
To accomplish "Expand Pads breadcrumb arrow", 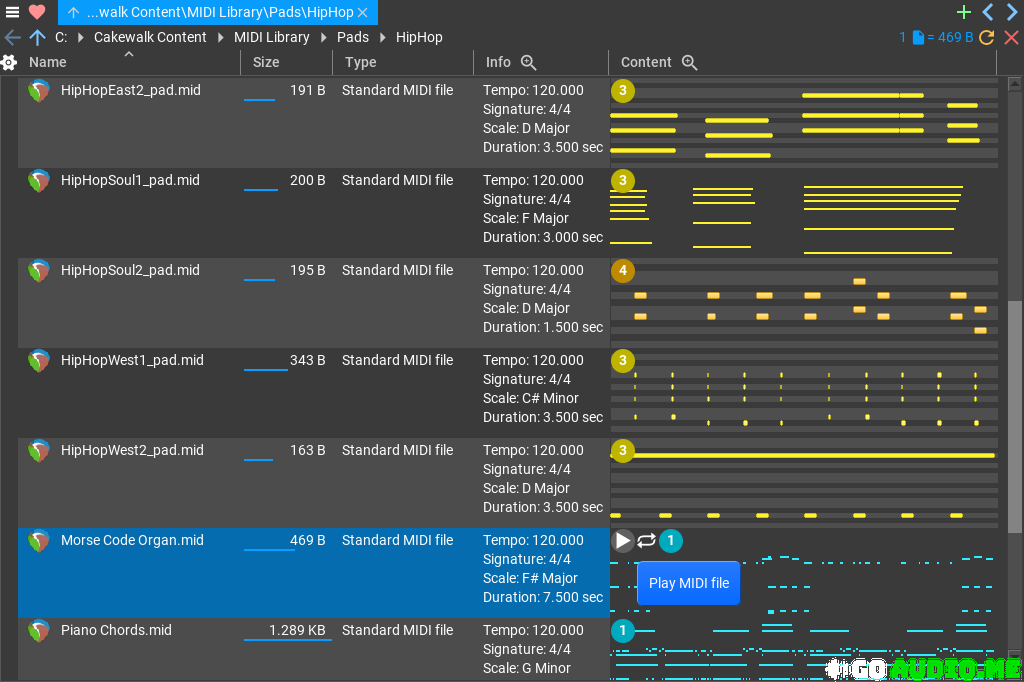I will pyautogui.click(x=383, y=37).
